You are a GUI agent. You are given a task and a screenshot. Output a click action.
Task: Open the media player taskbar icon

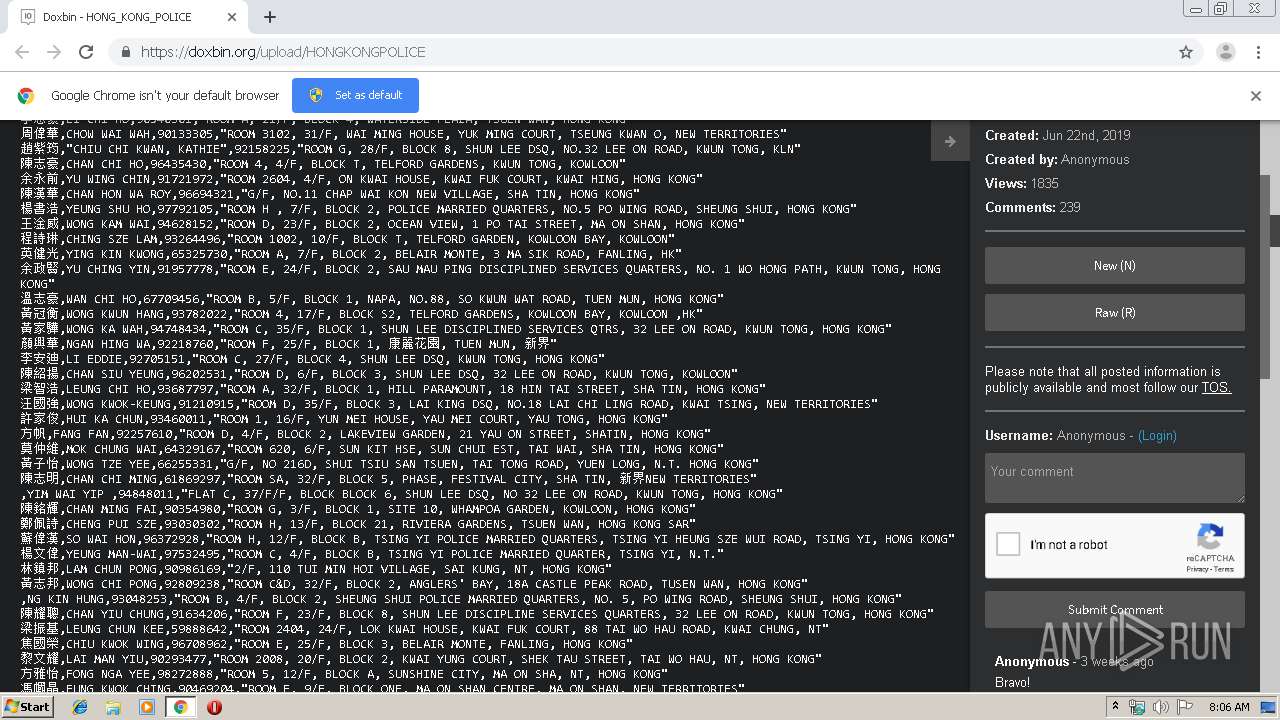click(147, 707)
